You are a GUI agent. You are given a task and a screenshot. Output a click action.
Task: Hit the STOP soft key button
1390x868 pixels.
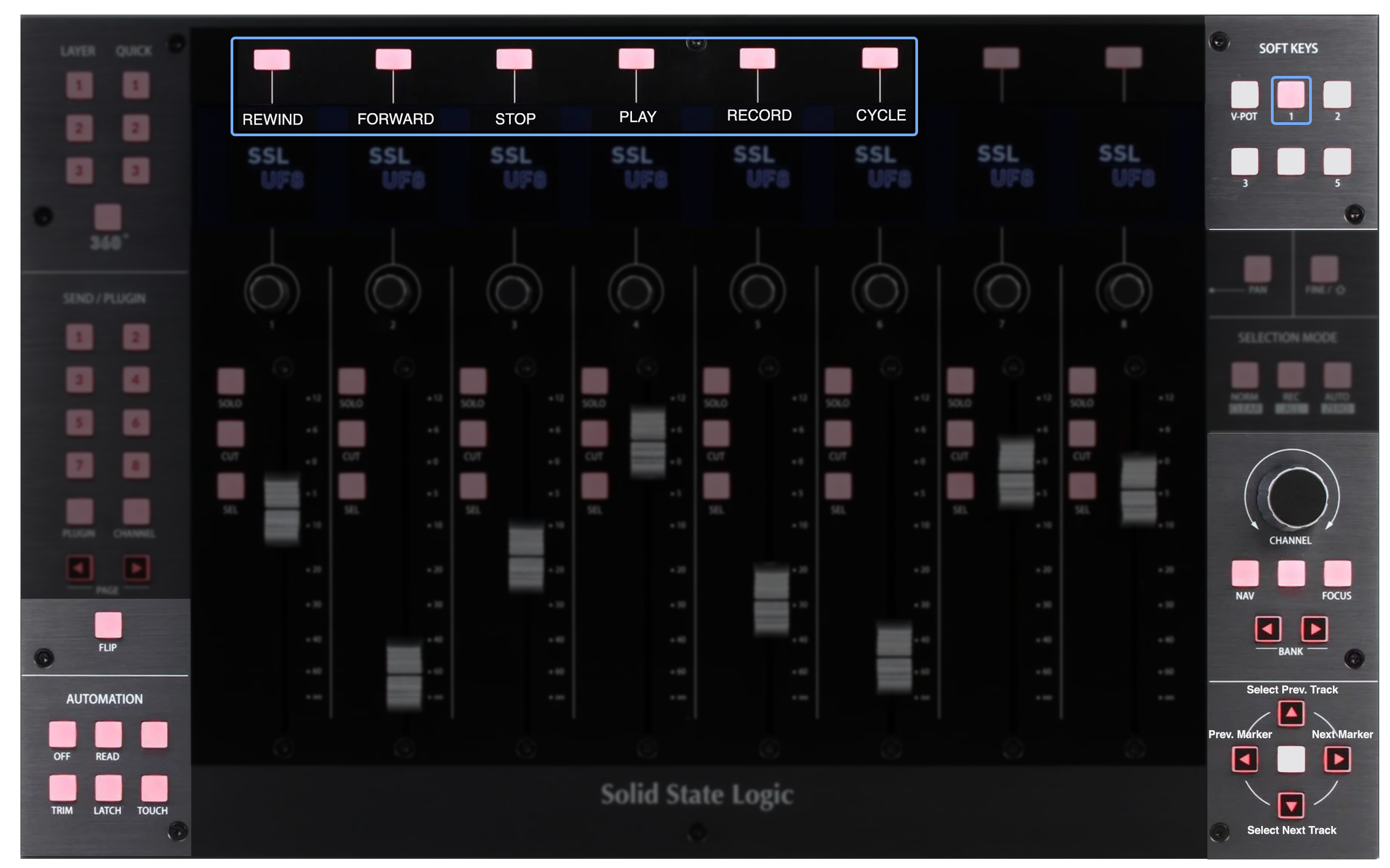(x=514, y=59)
